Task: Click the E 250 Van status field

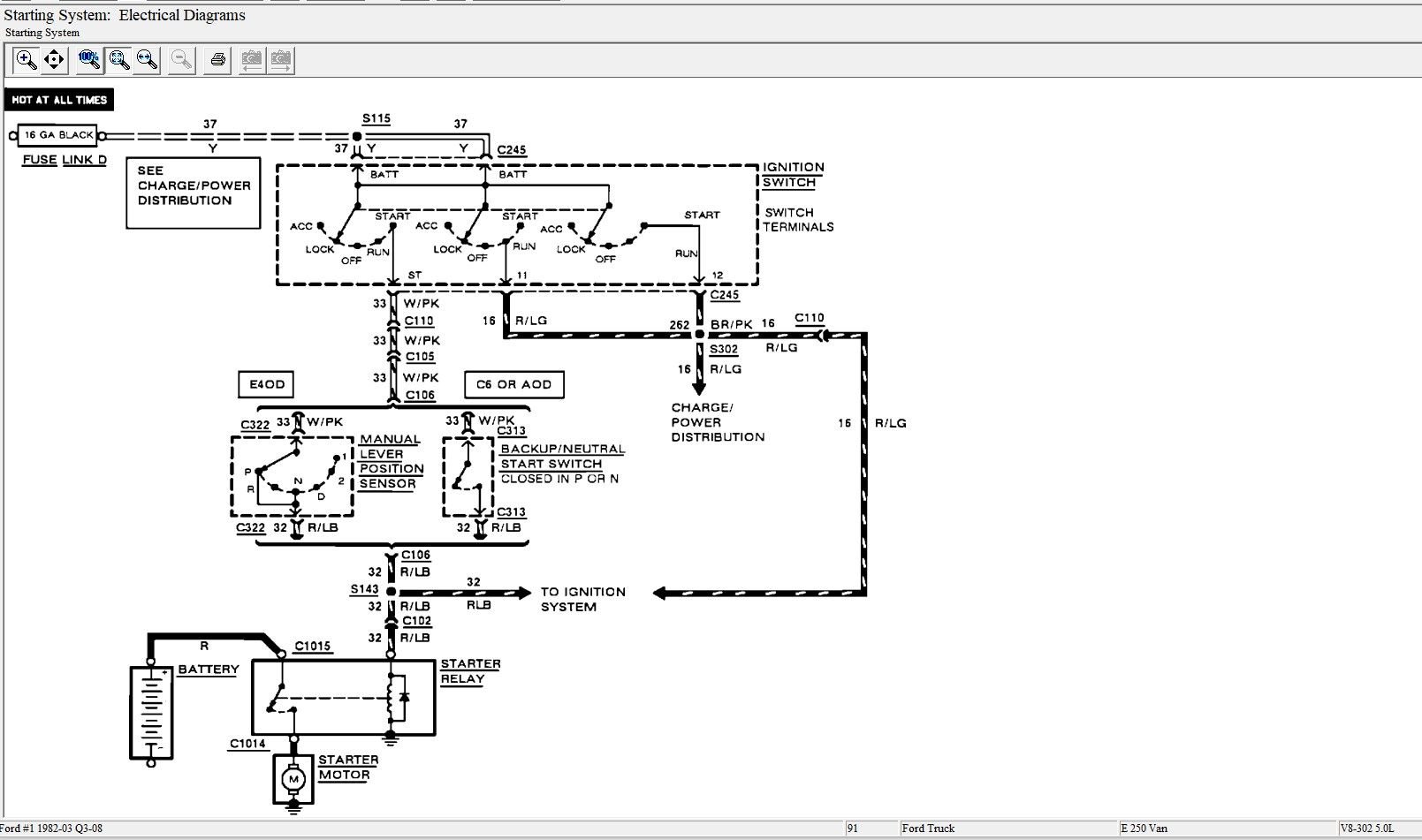Action: (1144, 829)
